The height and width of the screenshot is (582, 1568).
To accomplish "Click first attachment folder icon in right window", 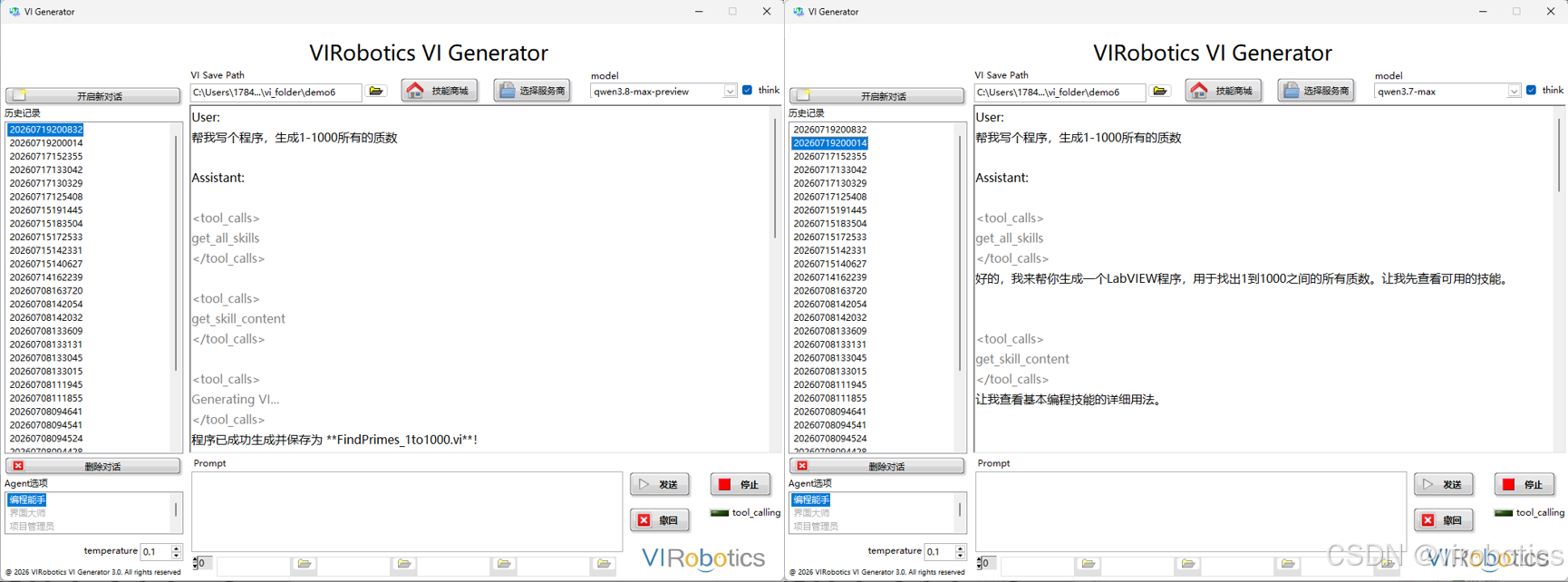I will pos(1089,564).
